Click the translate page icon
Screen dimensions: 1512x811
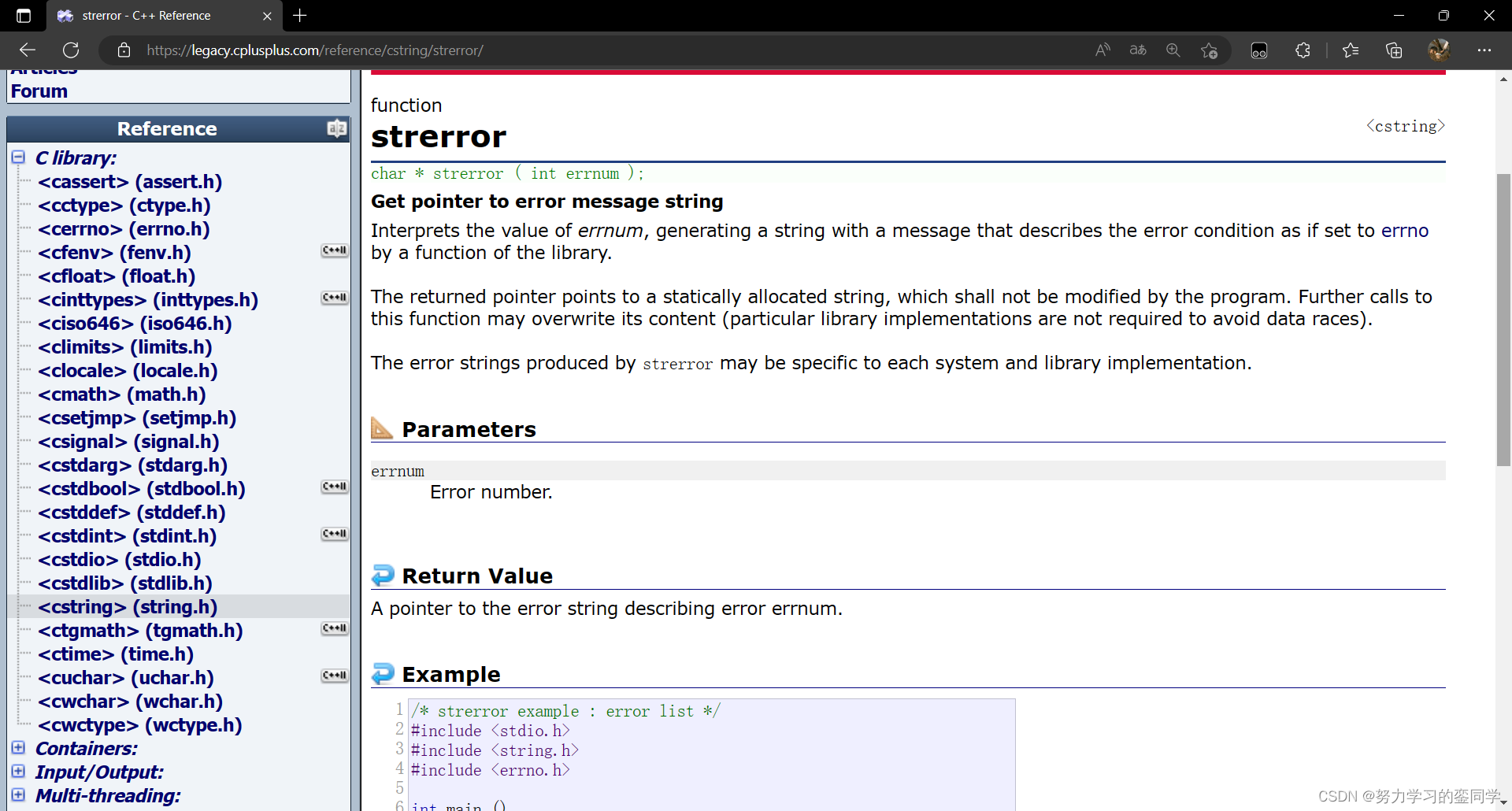1138,50
